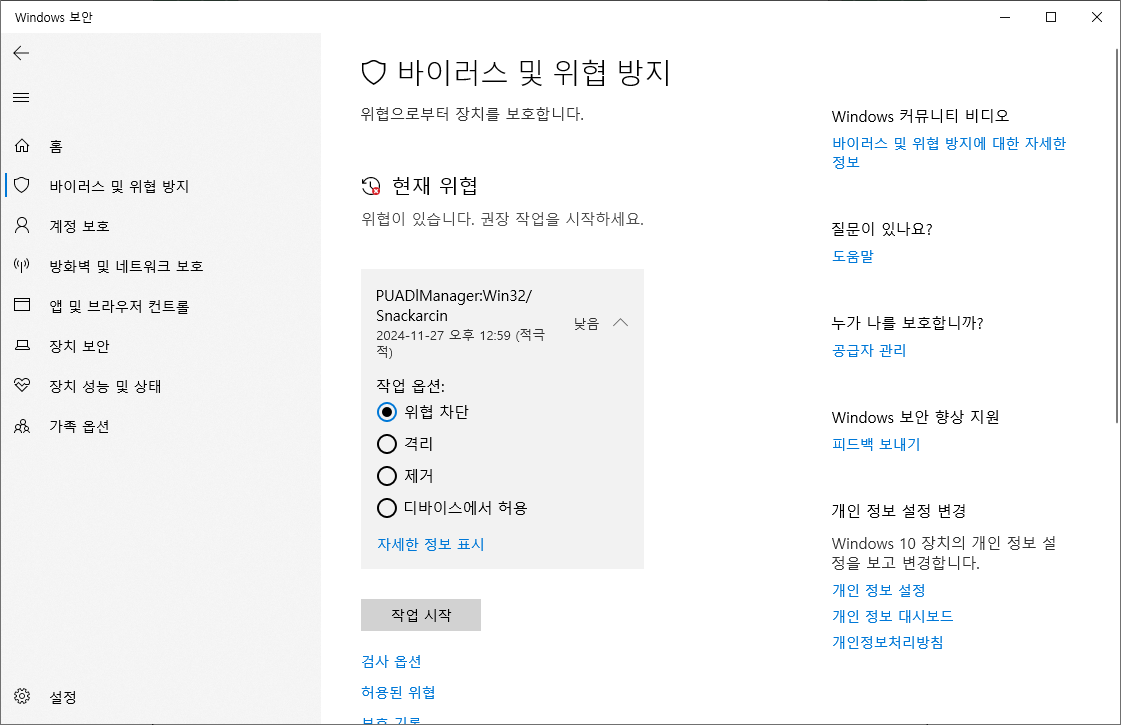Viewport: 1121px width, 725px height.
Task: Click 피드백 보내기 link
Action: pyautogui.click(x=876, y=444)
